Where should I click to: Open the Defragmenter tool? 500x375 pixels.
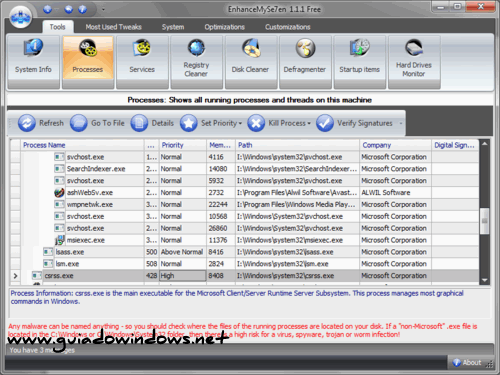point(305,62)
